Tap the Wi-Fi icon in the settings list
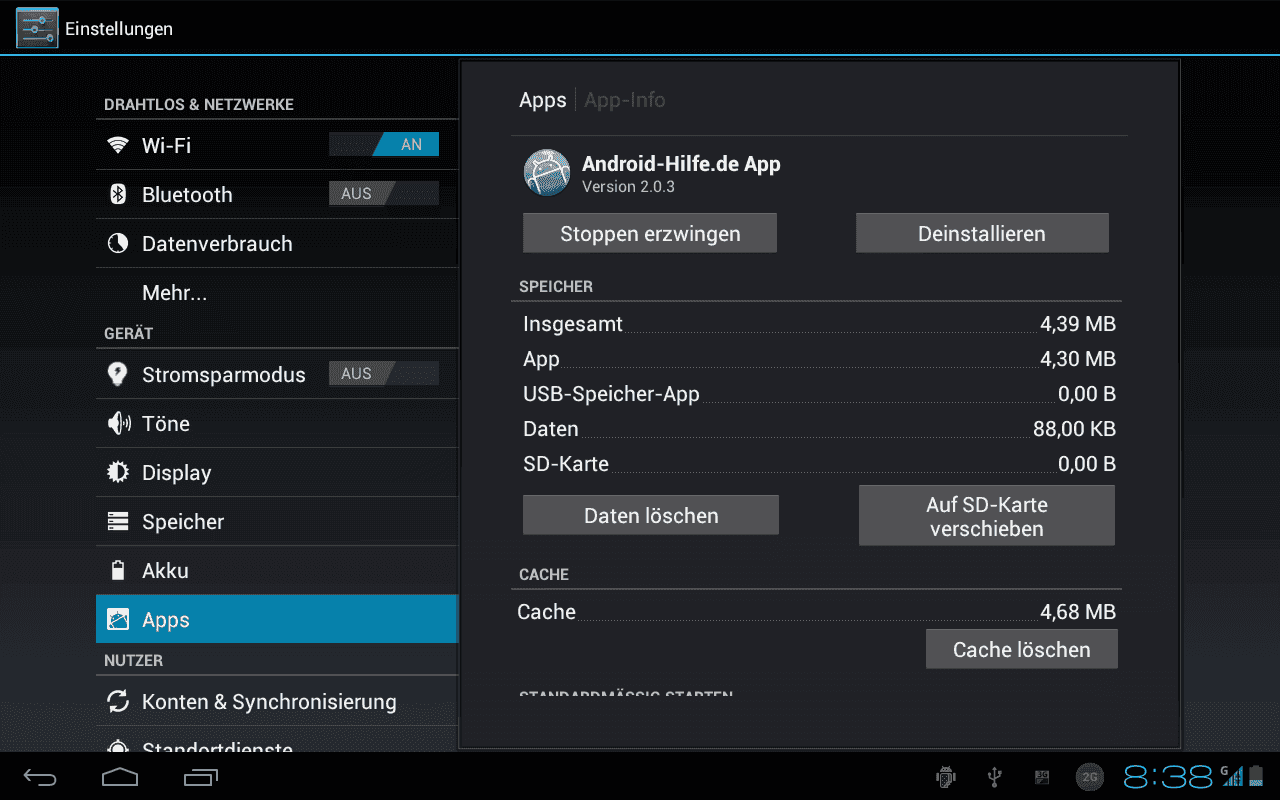1280x800 pixels. pos(118,145)
